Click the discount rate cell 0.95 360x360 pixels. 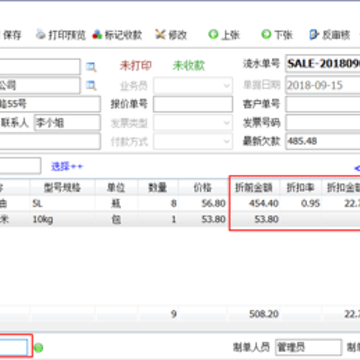click(x=301, y=203)
